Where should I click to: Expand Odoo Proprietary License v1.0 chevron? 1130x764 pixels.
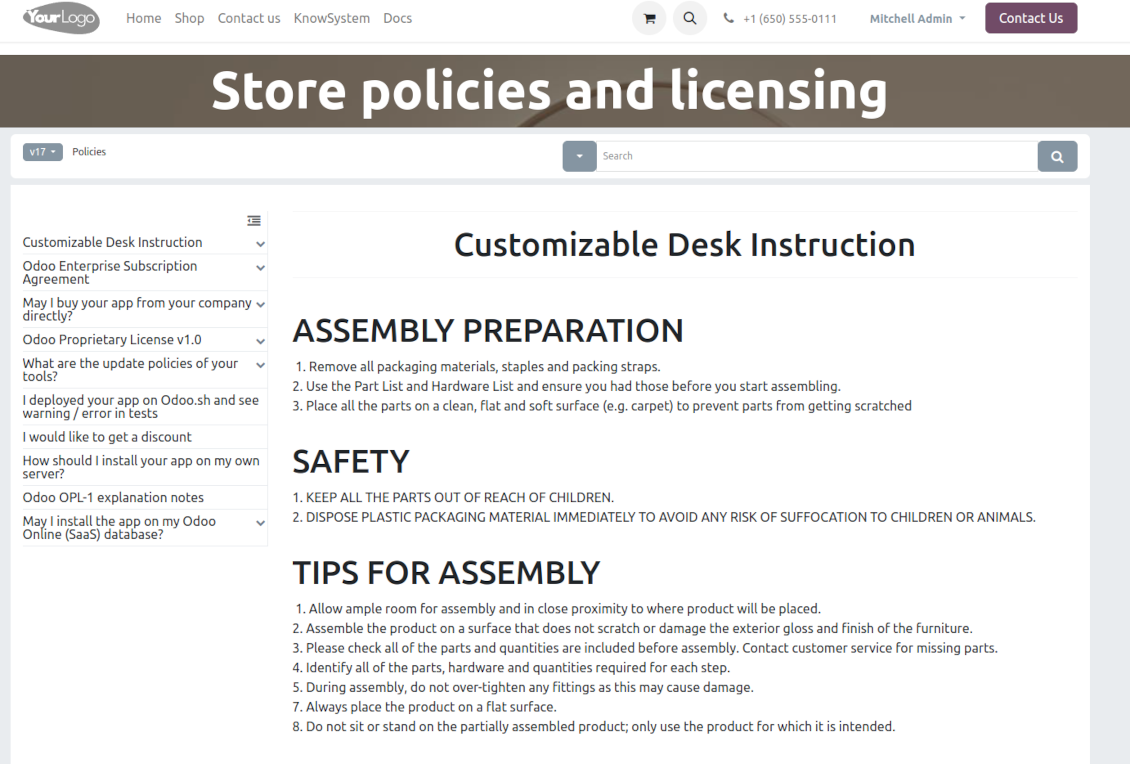[260, 341]
